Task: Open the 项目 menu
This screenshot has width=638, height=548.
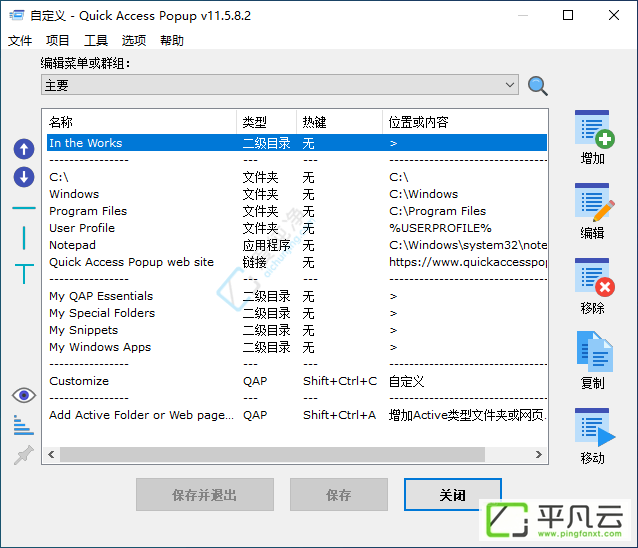Action: (57, 41)
